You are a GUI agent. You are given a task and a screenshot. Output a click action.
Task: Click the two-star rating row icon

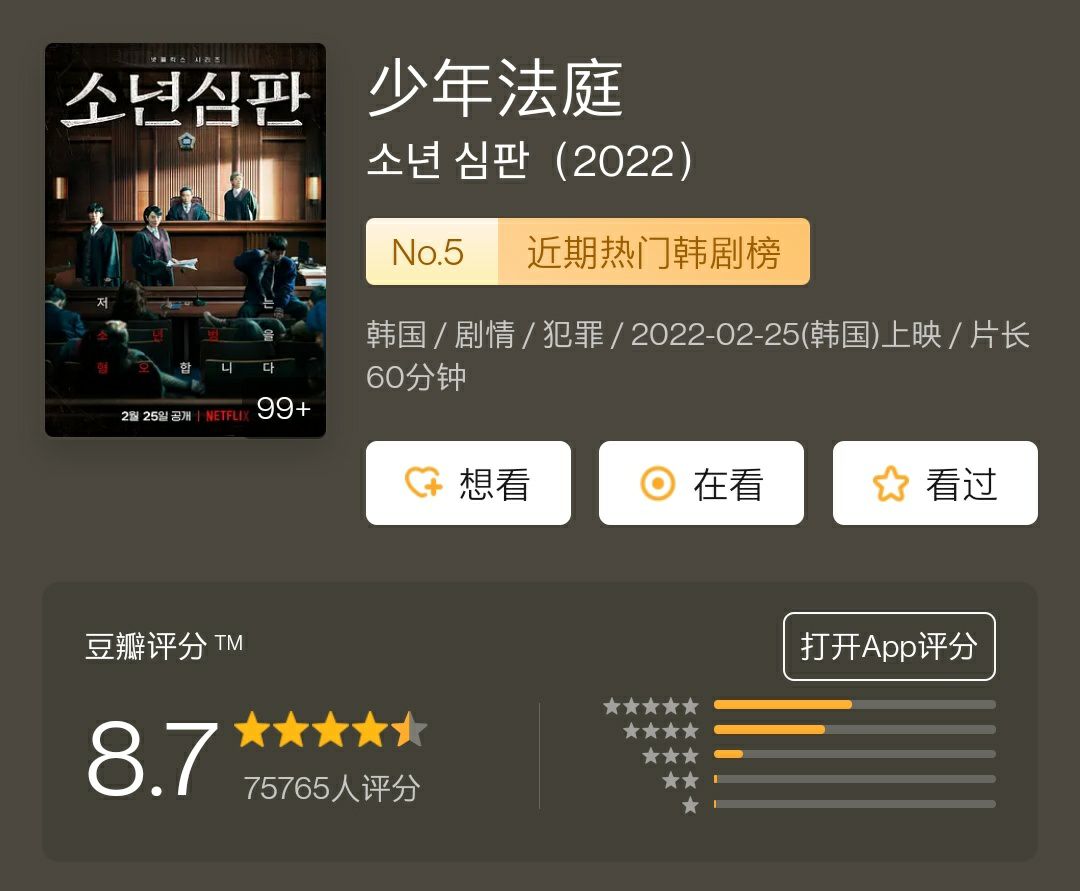681,780
